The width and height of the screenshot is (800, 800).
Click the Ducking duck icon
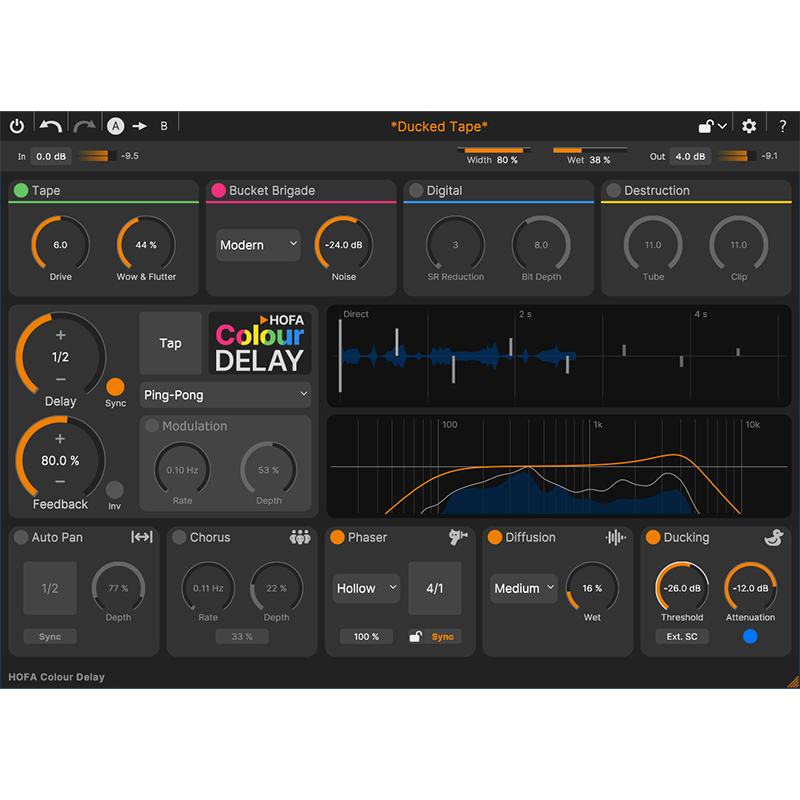[773, 537]
